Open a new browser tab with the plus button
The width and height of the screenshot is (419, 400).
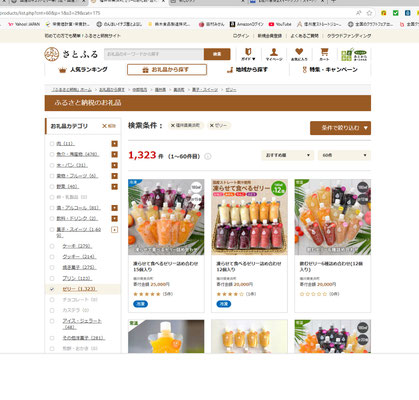[x=334, y=1]
